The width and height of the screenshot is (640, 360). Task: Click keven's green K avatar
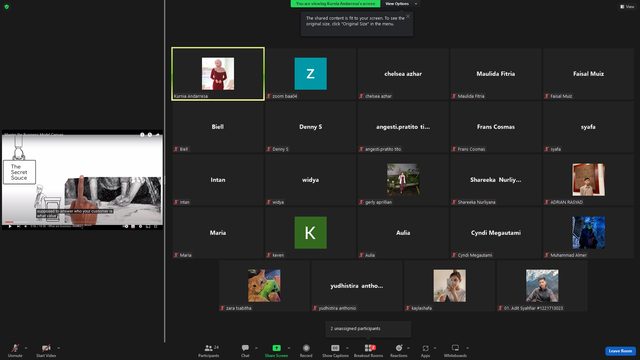point(311,233)
